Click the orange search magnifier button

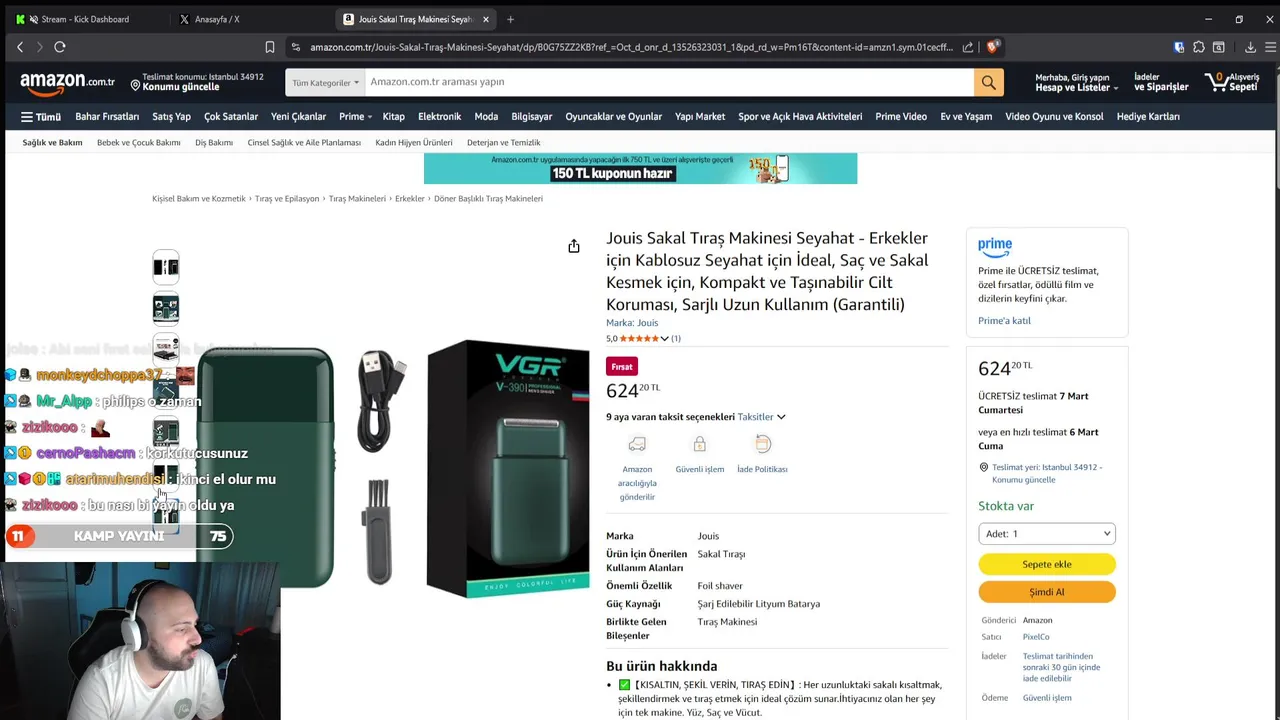click(x=988, y=82)
